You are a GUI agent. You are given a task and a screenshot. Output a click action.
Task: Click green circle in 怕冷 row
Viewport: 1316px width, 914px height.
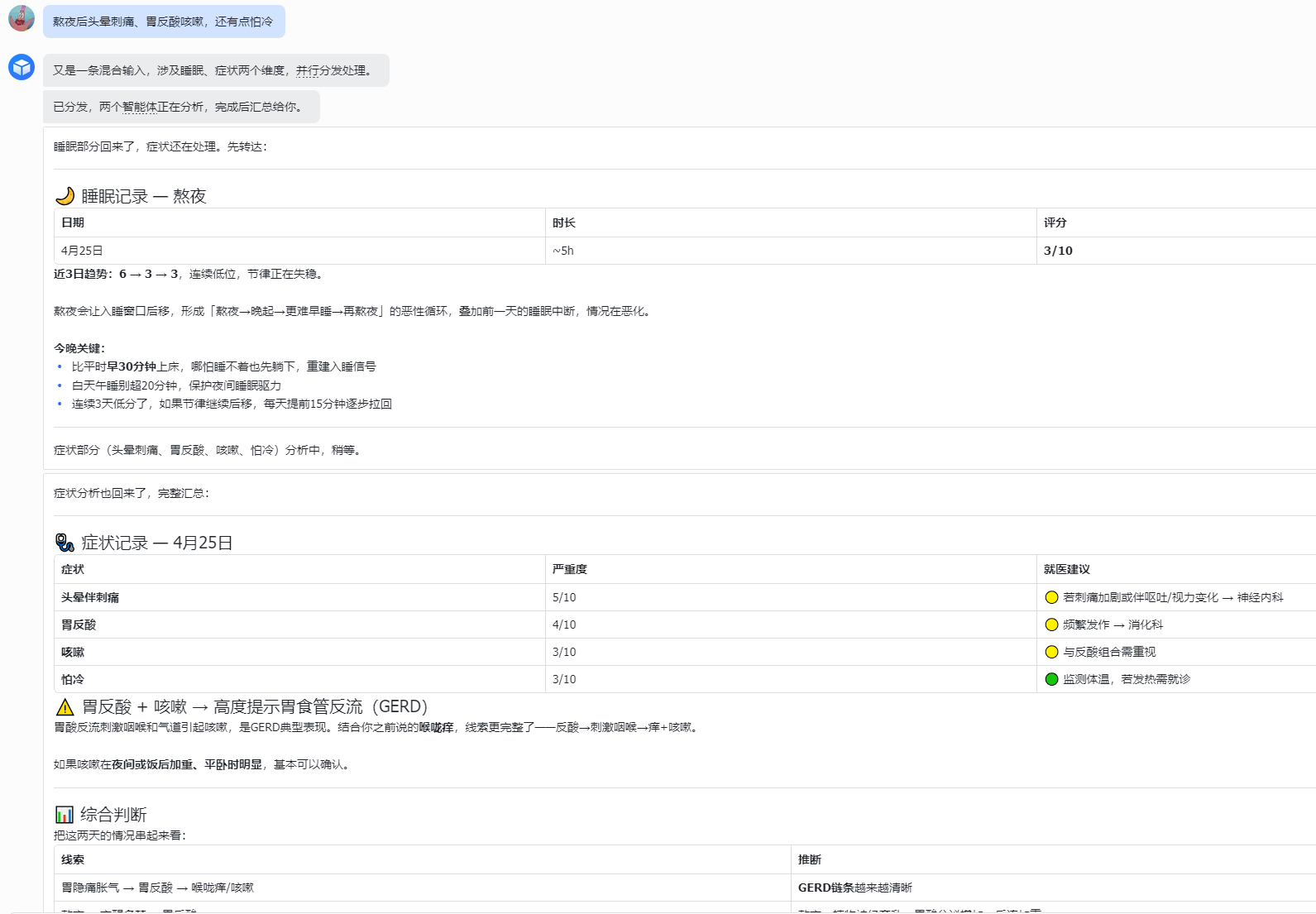tap(1051, 679)
